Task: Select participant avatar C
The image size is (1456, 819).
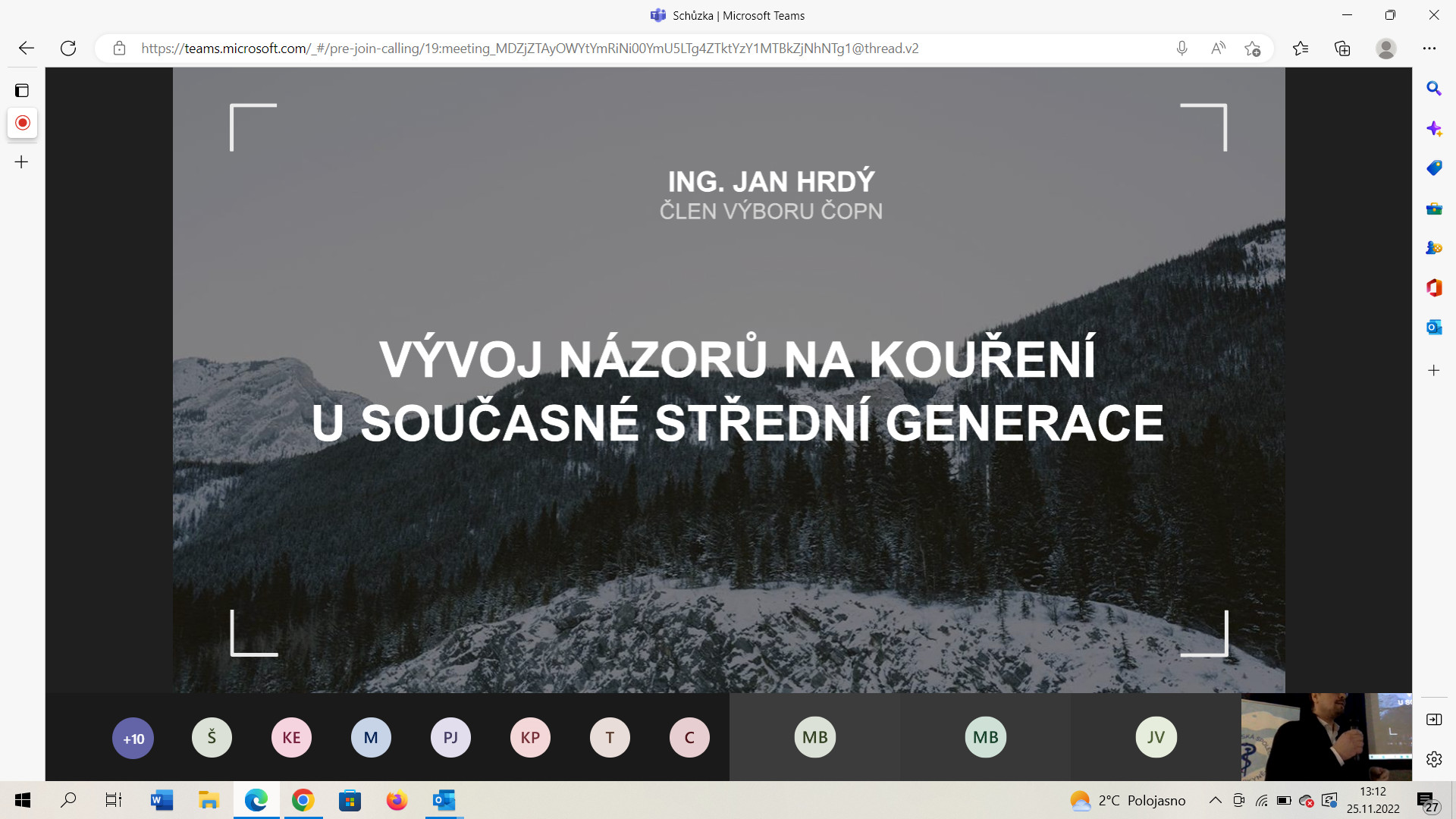Action: pyautogui.click(x=689, y=737)
